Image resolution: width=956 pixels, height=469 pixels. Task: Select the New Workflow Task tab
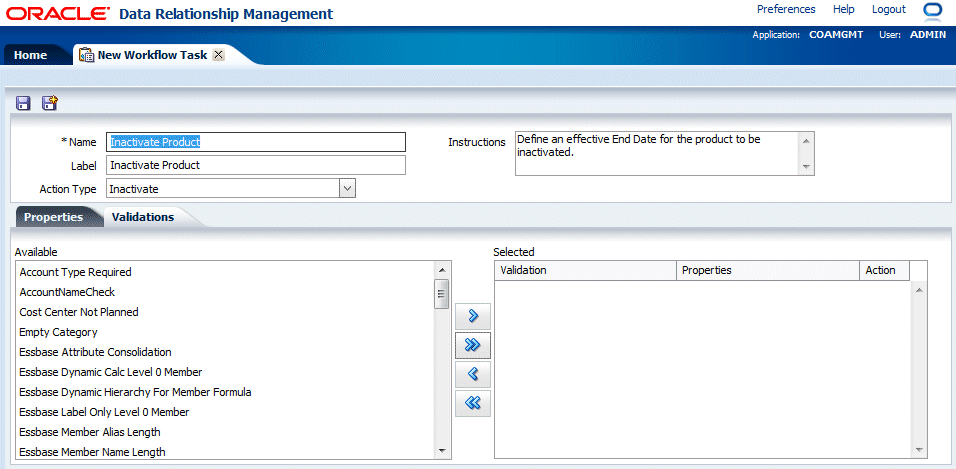pyautogui.click(x=152, y=55)
